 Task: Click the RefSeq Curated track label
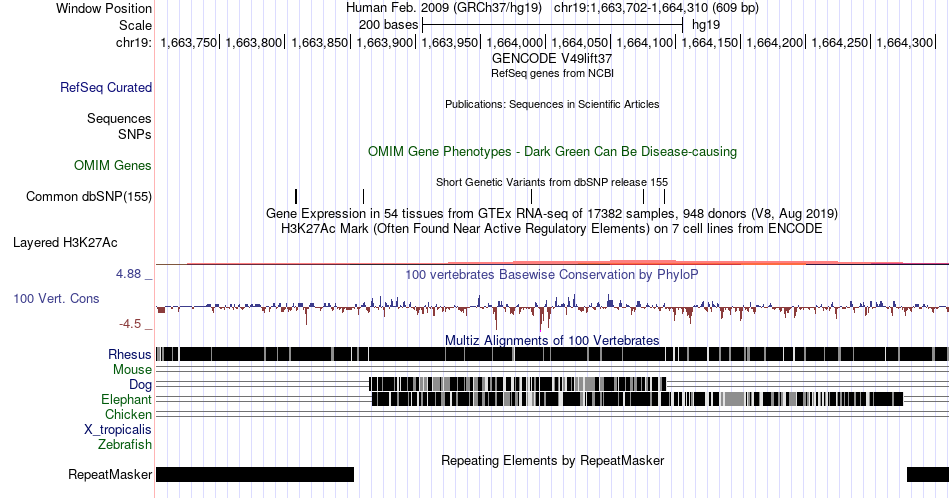(105, 87)
